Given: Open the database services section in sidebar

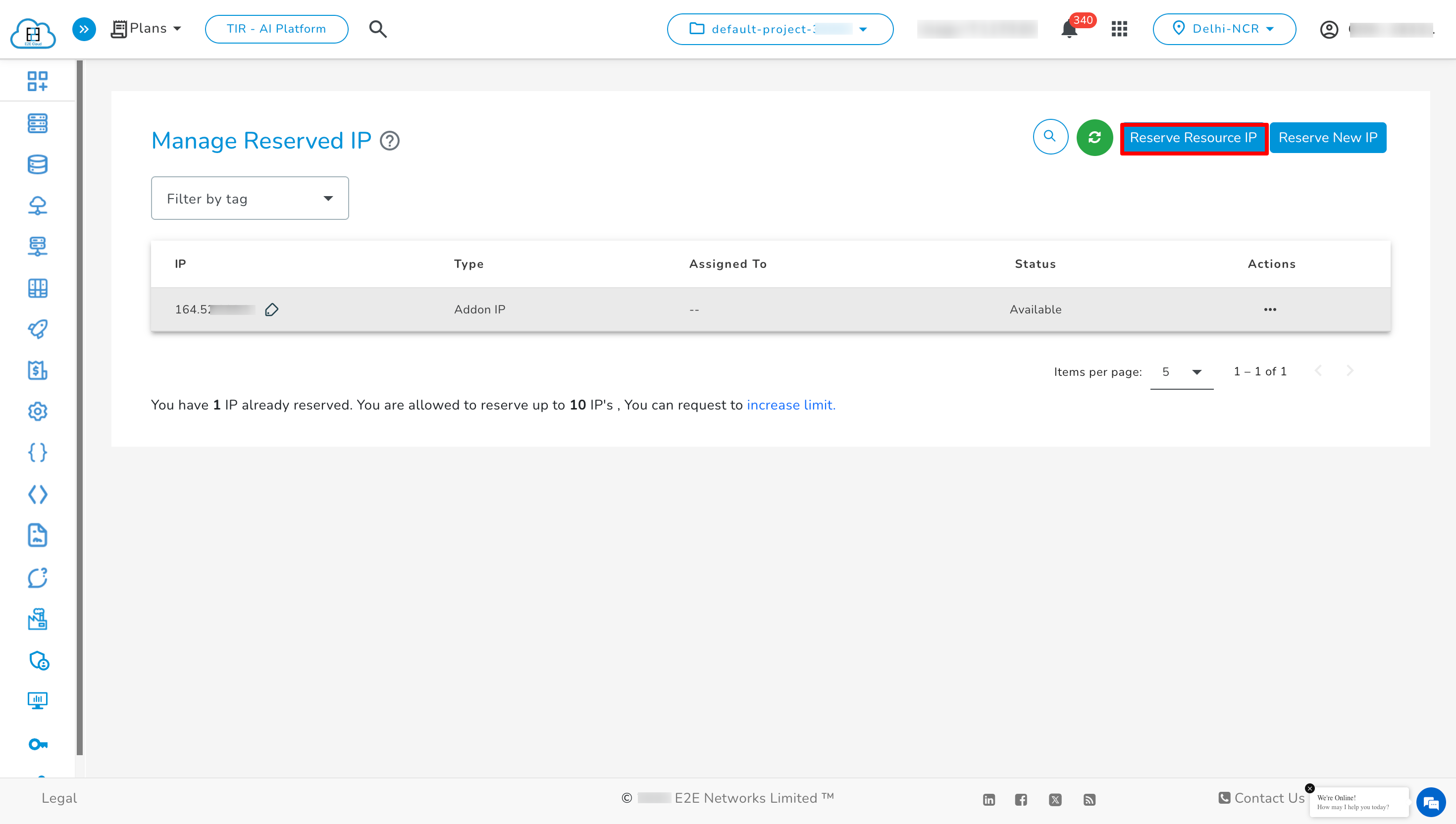Looking at the screenshot, I should pyautogui.click(x=37, y=164).
